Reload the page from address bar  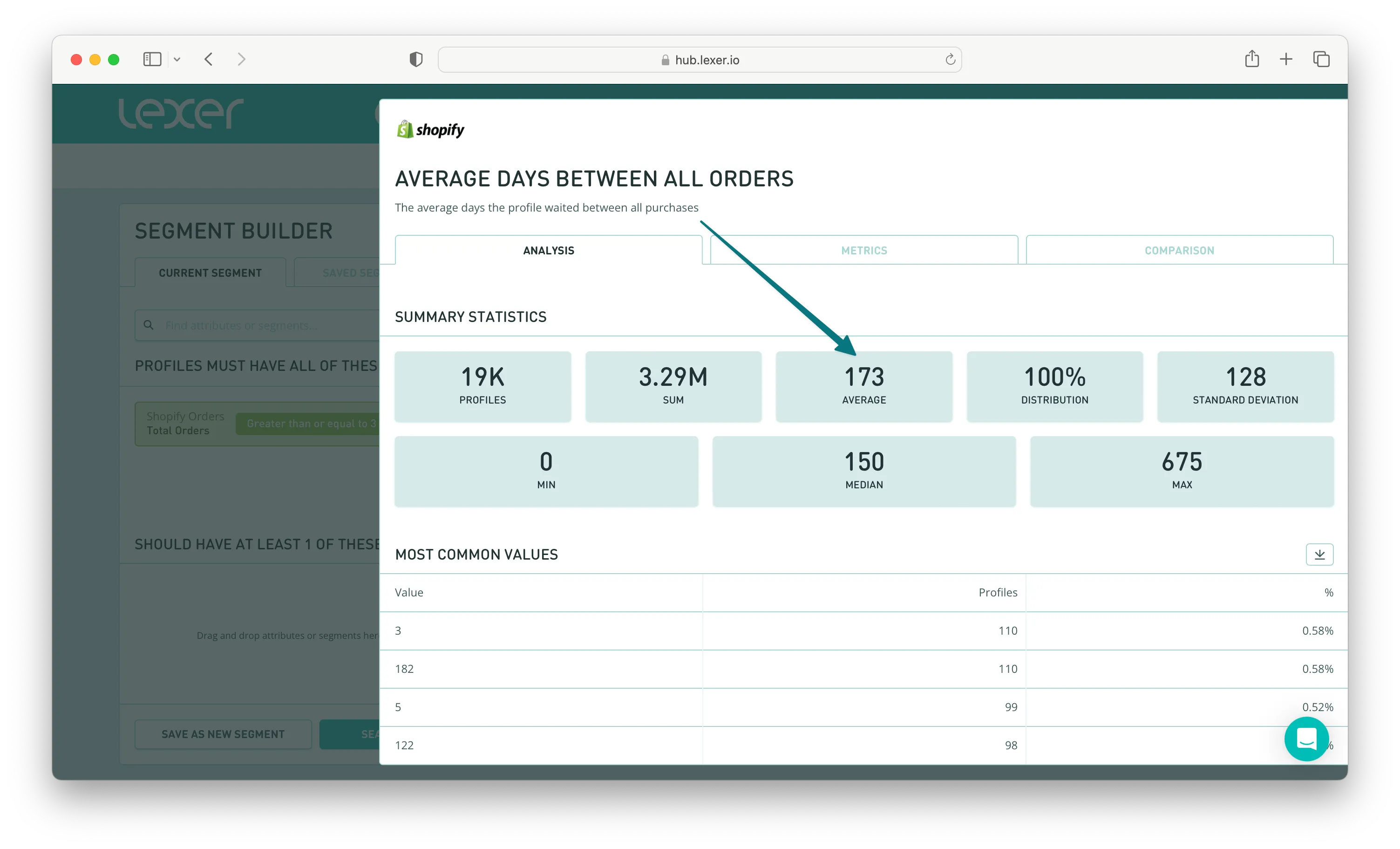(950, 60)
